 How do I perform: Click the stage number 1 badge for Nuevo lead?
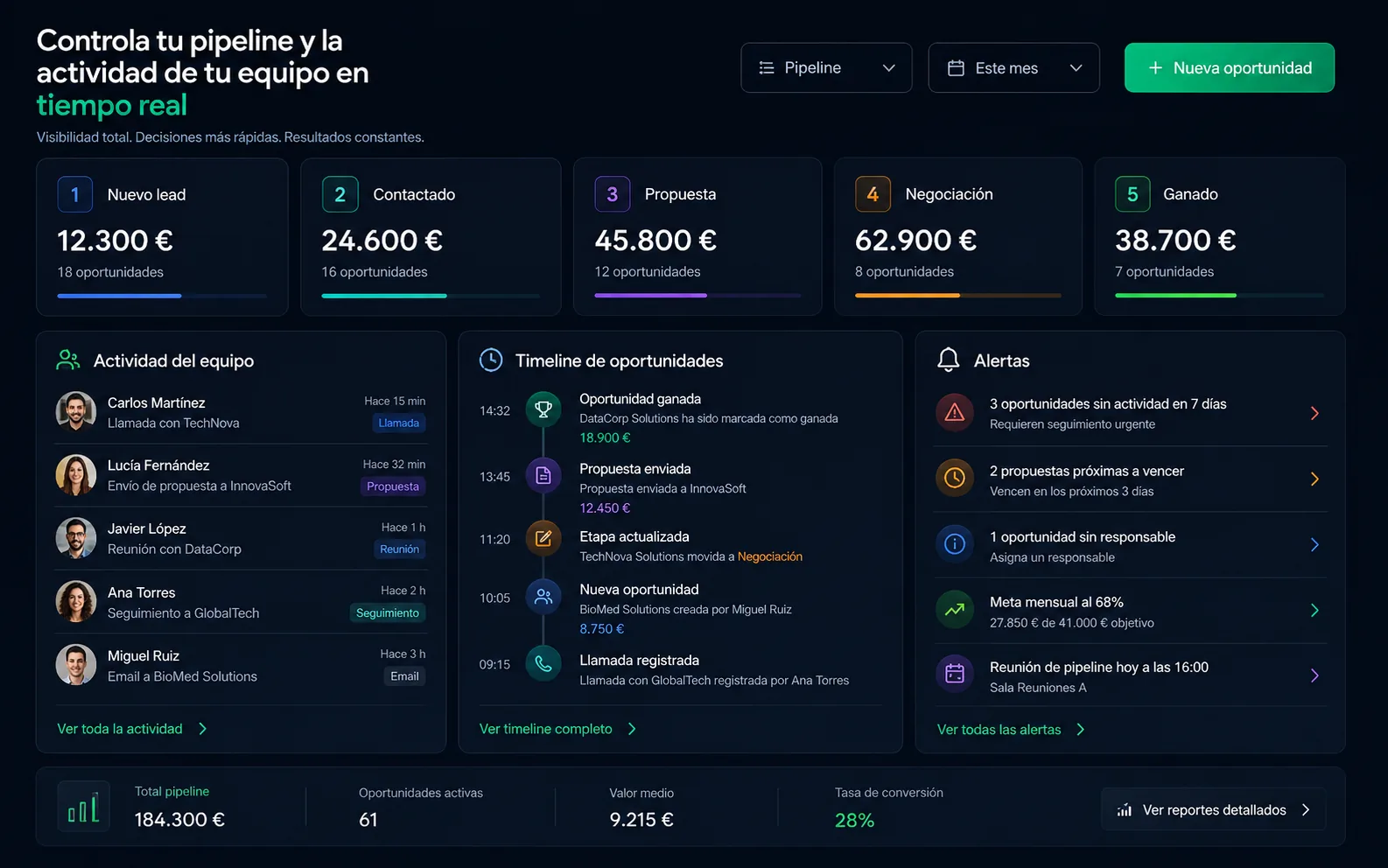[x=75, y=194]
